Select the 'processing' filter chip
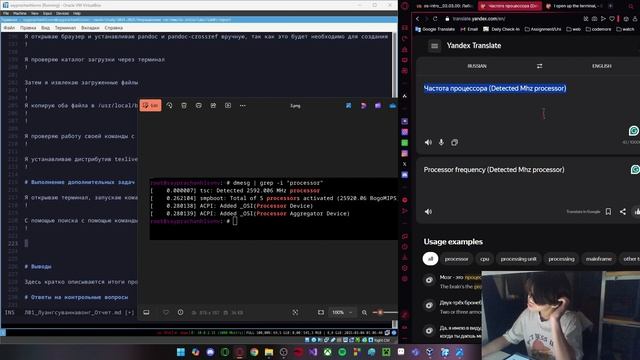Screen dimensions: 640x360 pyautogui.click(x=561, y=259)
